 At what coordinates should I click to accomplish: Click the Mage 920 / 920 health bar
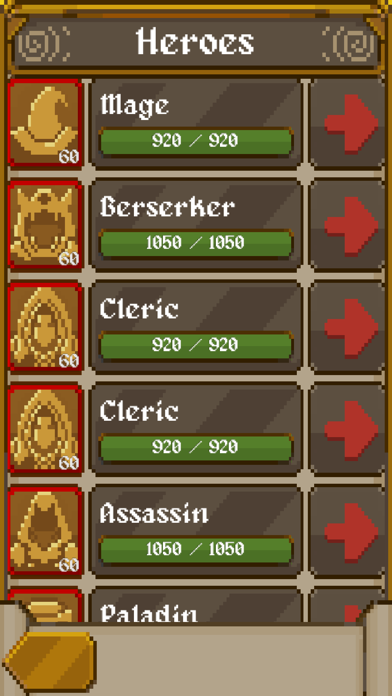coord(196,141)
